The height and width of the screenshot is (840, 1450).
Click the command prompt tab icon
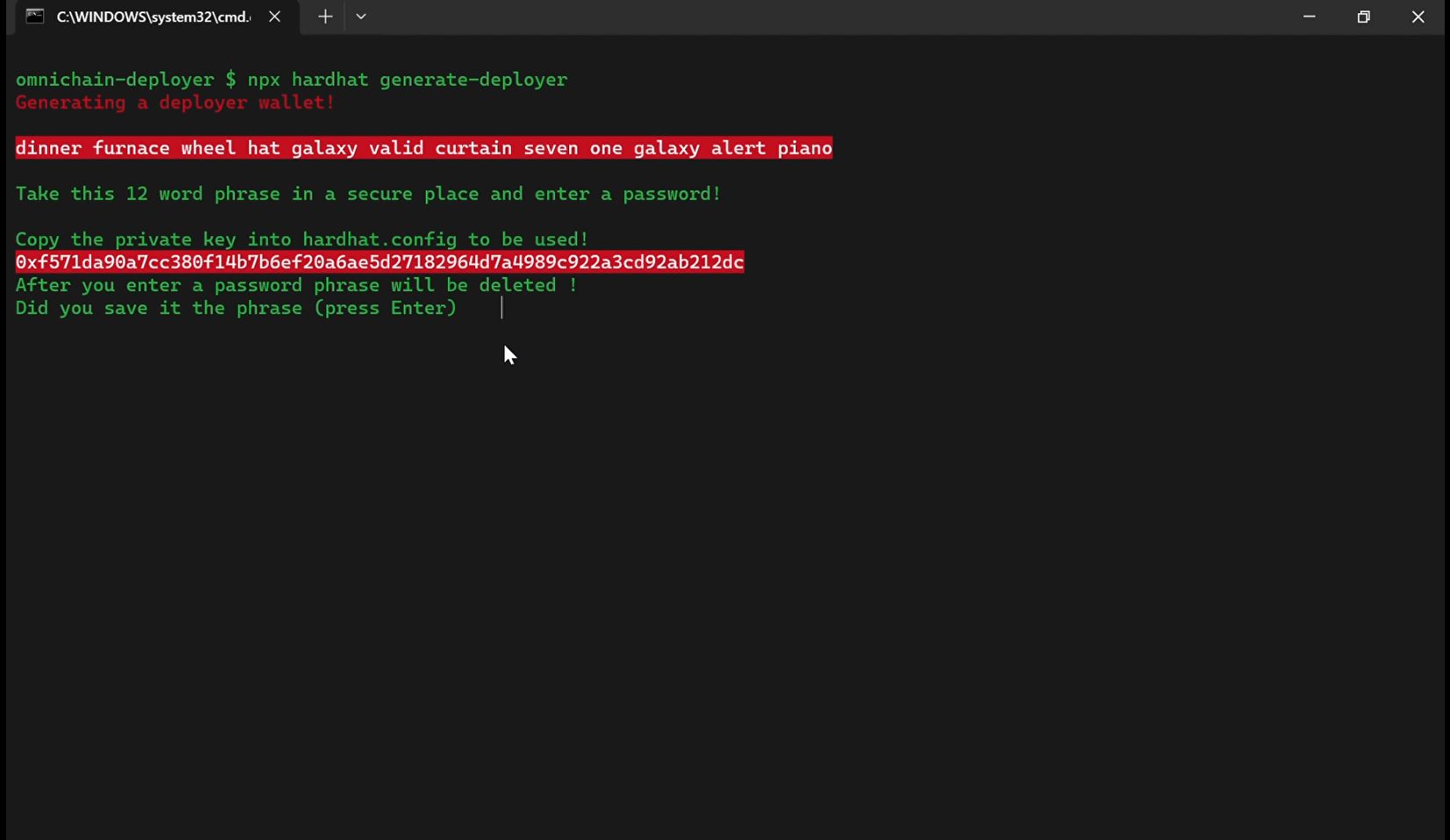[35, 17]
